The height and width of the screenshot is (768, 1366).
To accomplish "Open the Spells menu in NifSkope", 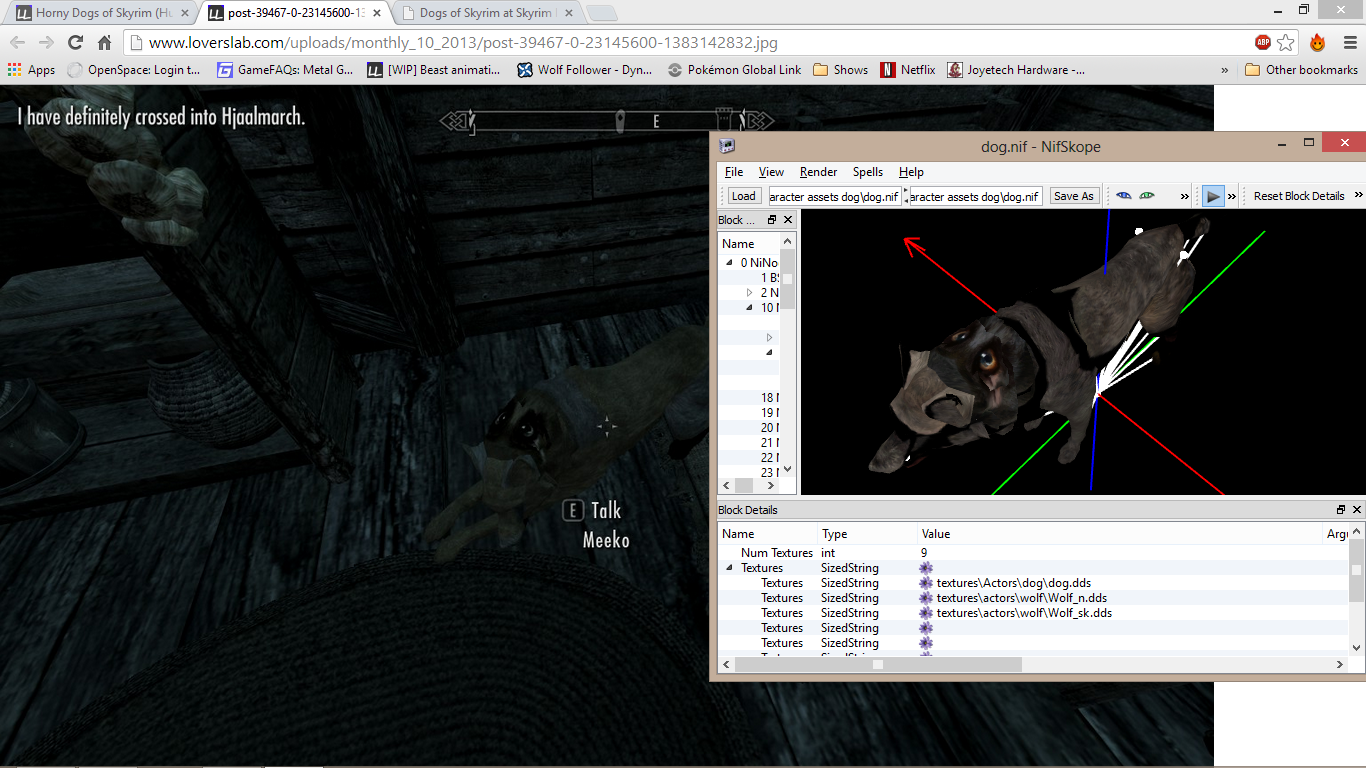I will pyautogui.click(x=868, y=172).
